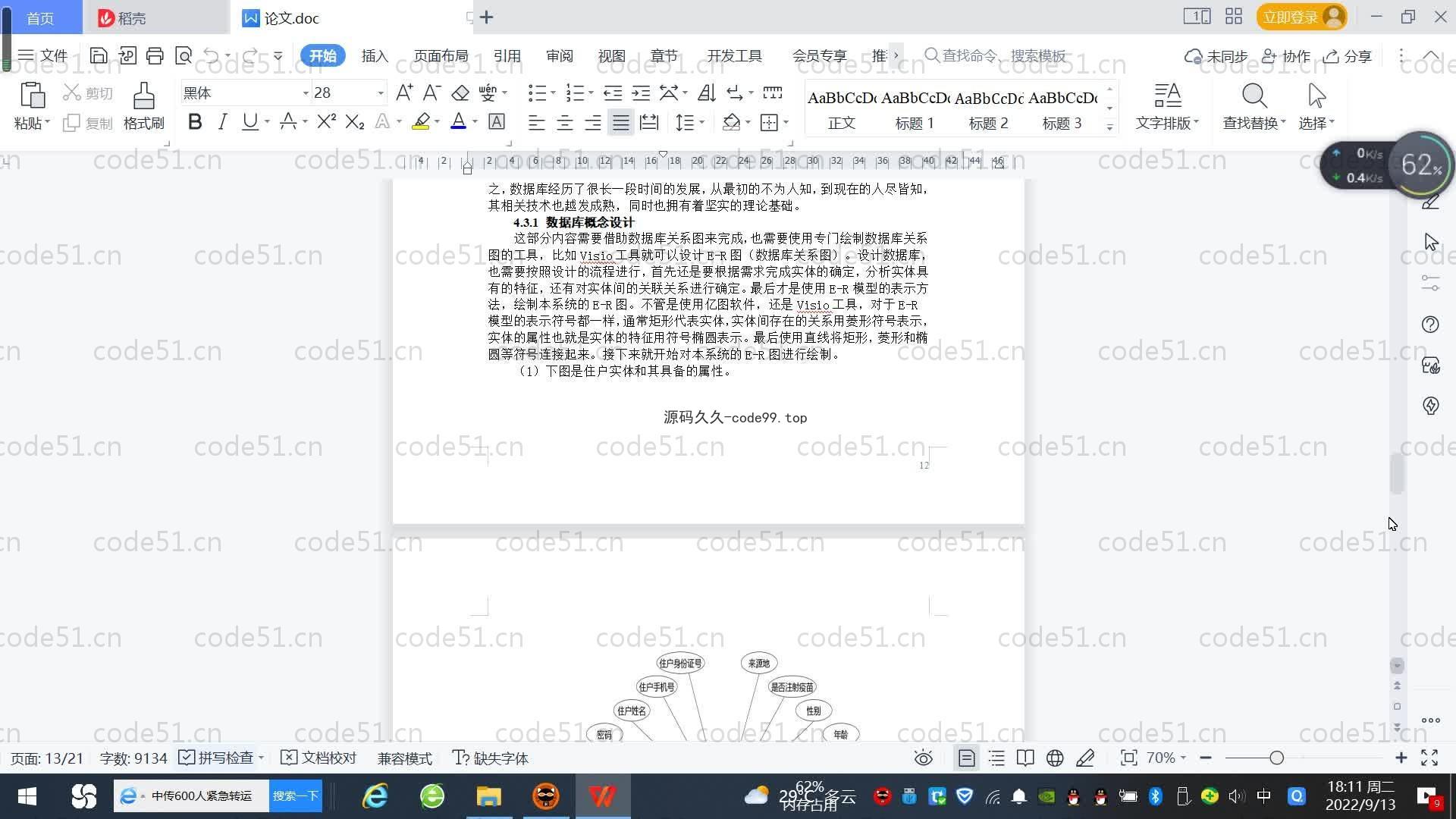
Task: Click vertical scrollbar thumb
Action: (x=1396, y=474)
